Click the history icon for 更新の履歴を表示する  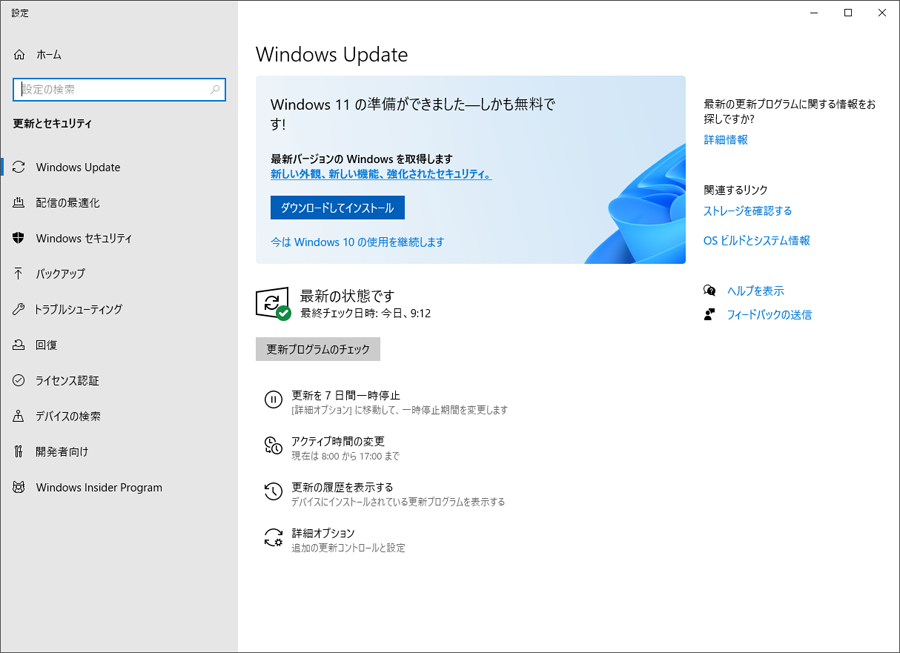pos(273,491)
